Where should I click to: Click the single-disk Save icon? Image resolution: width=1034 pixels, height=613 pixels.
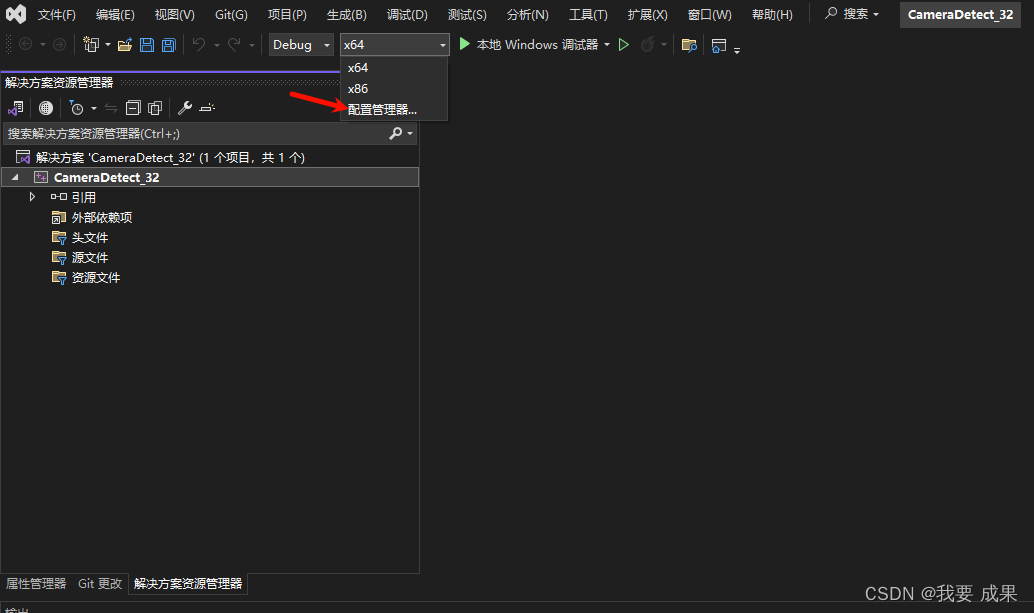(x=147, y=45)
